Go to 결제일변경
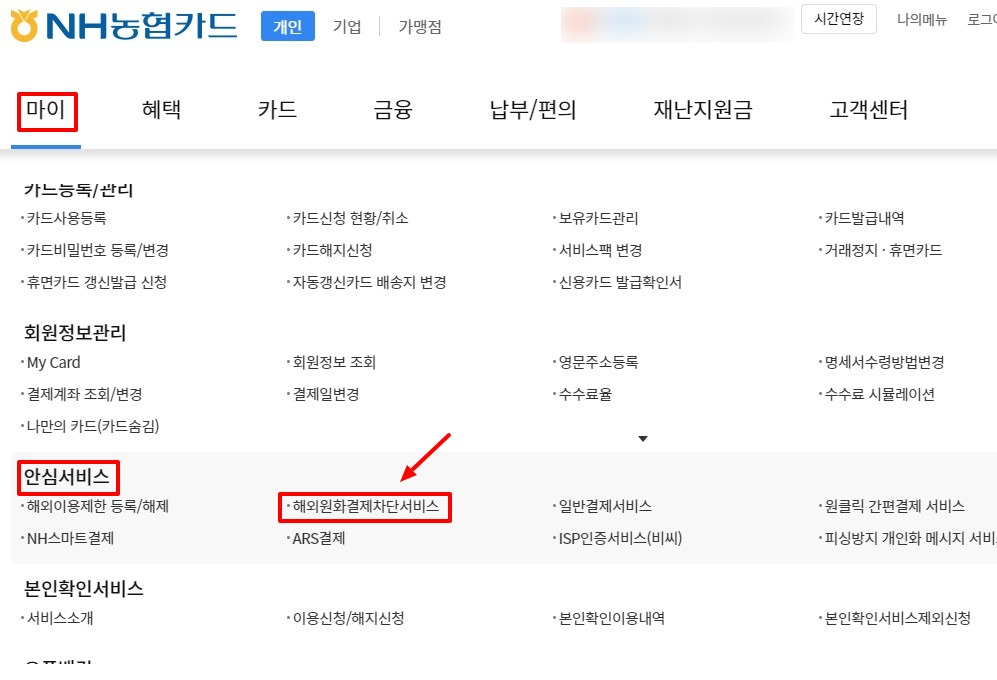Image resolution: width=997 pixels, height=680 pixels. (326, 394)
